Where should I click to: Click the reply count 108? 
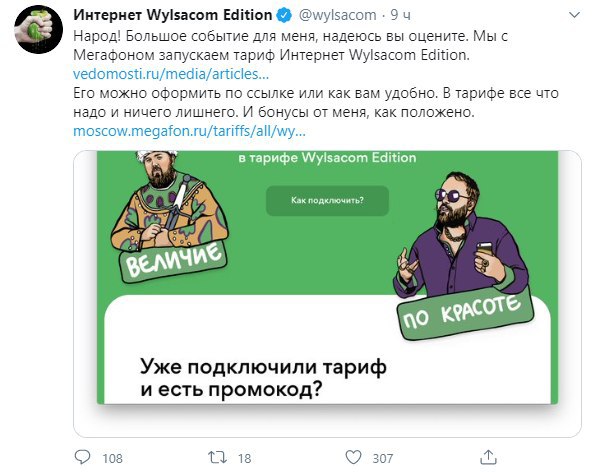(113, 458)
